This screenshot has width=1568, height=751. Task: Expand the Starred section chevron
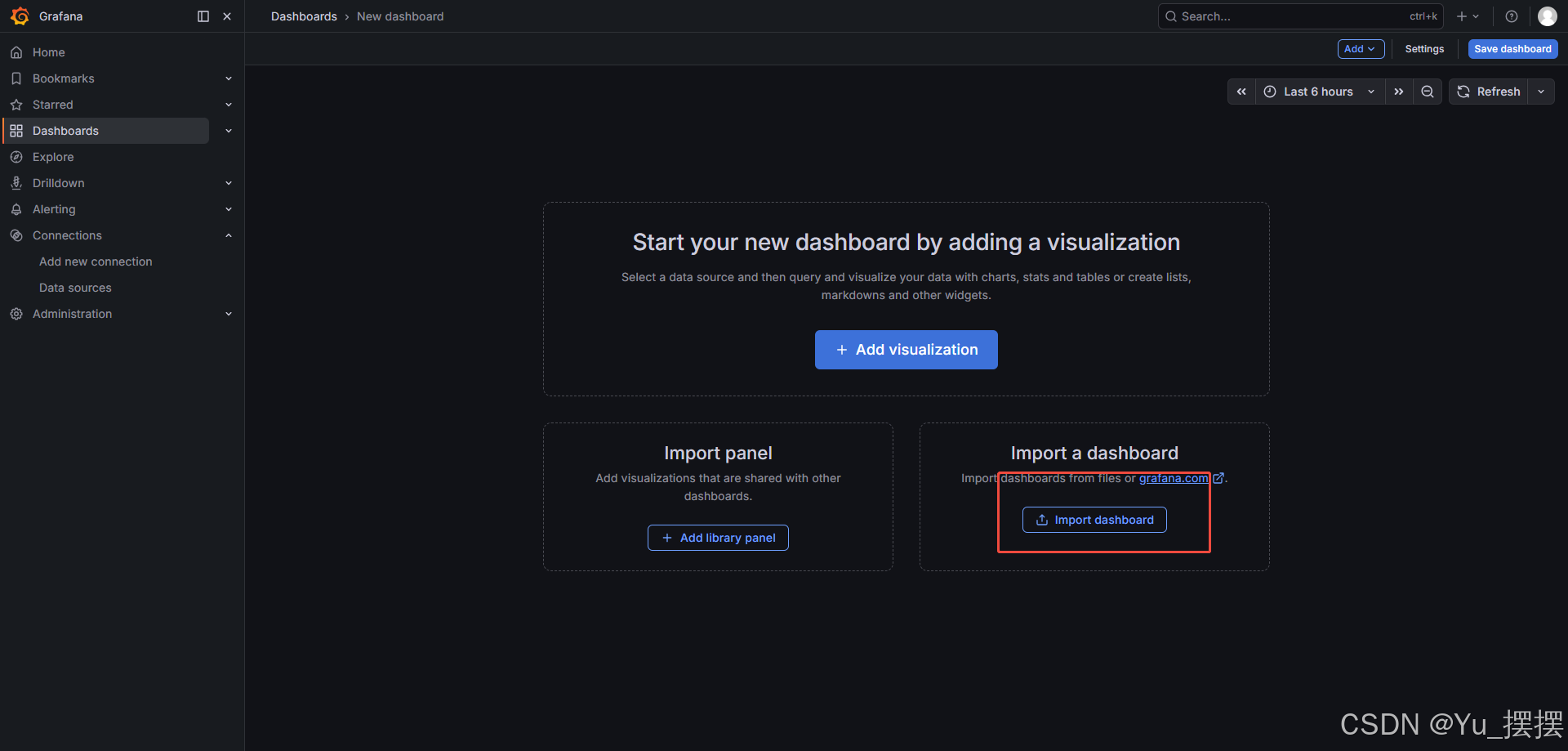(x=229, y=105)
